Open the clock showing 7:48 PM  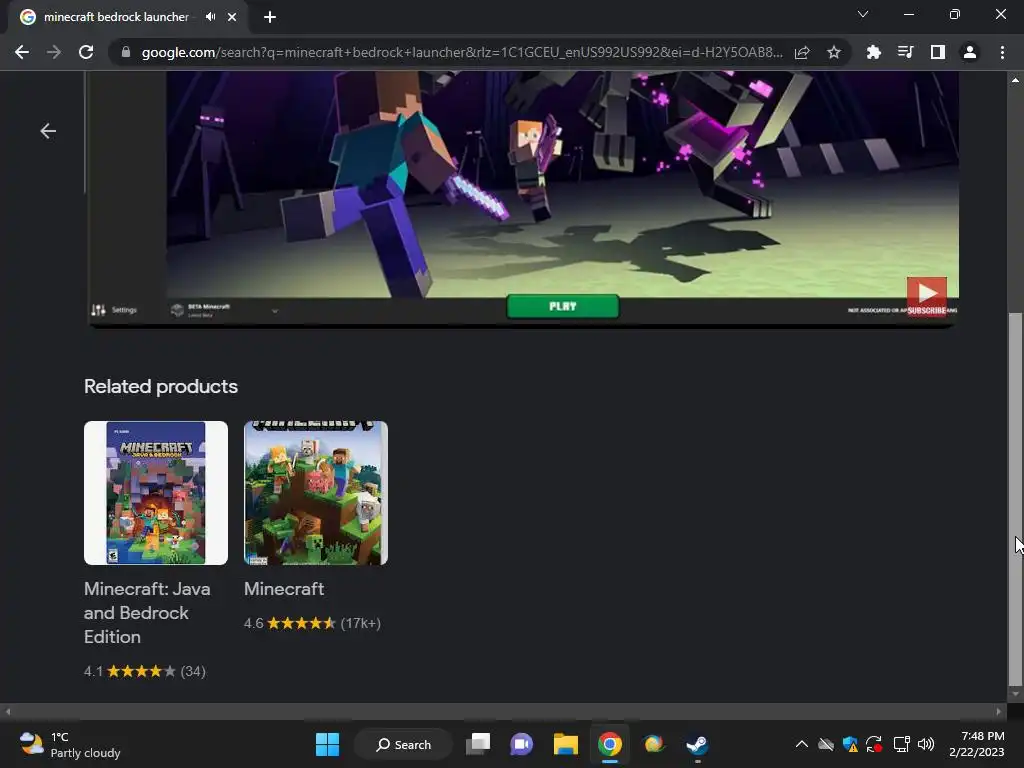[x=977, y=744]
